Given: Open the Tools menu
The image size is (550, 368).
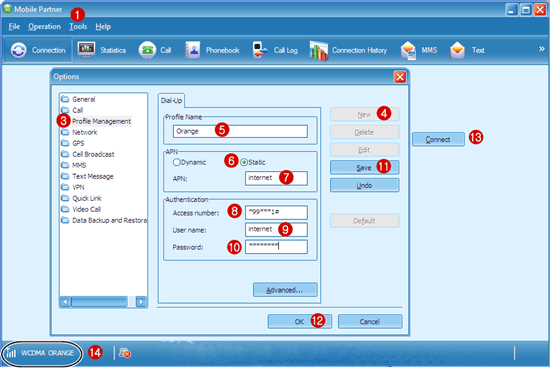Looking at the screenshot, I should pos(78,27).
